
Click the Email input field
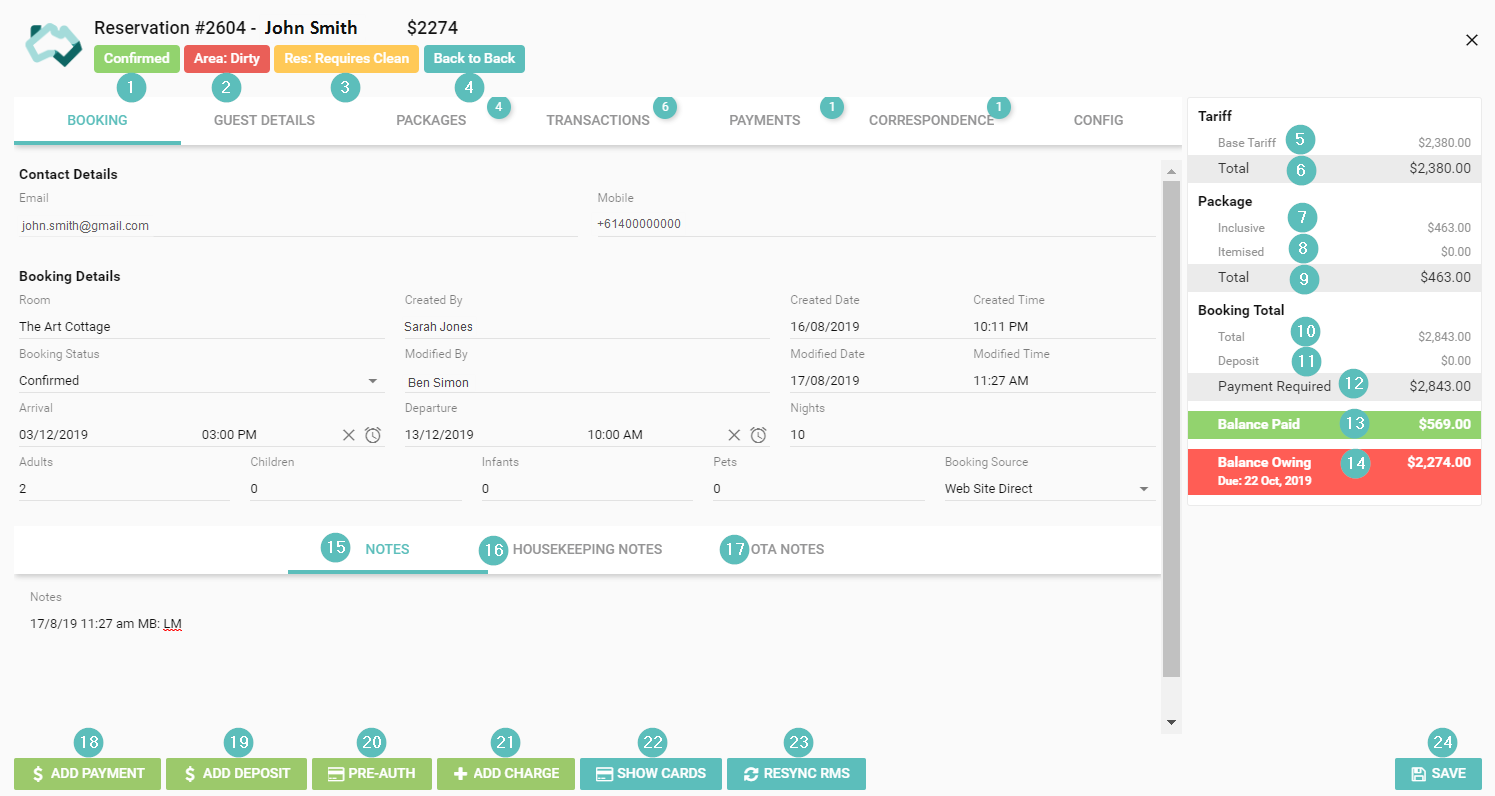[x=298, y=225]
